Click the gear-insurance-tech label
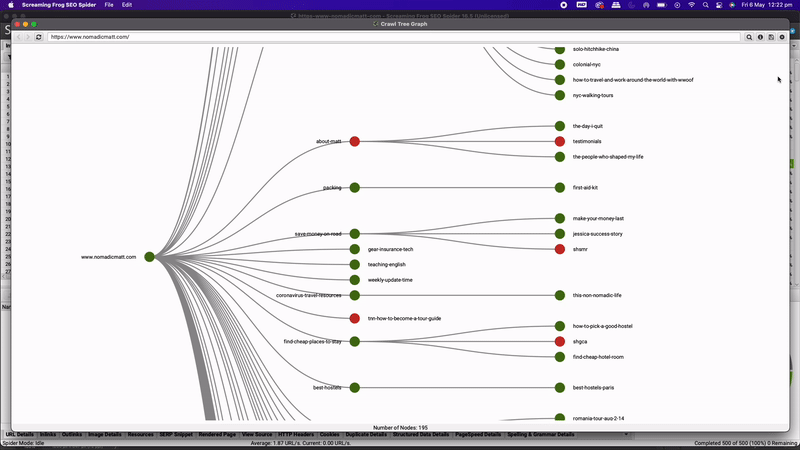 pos(390,249)
